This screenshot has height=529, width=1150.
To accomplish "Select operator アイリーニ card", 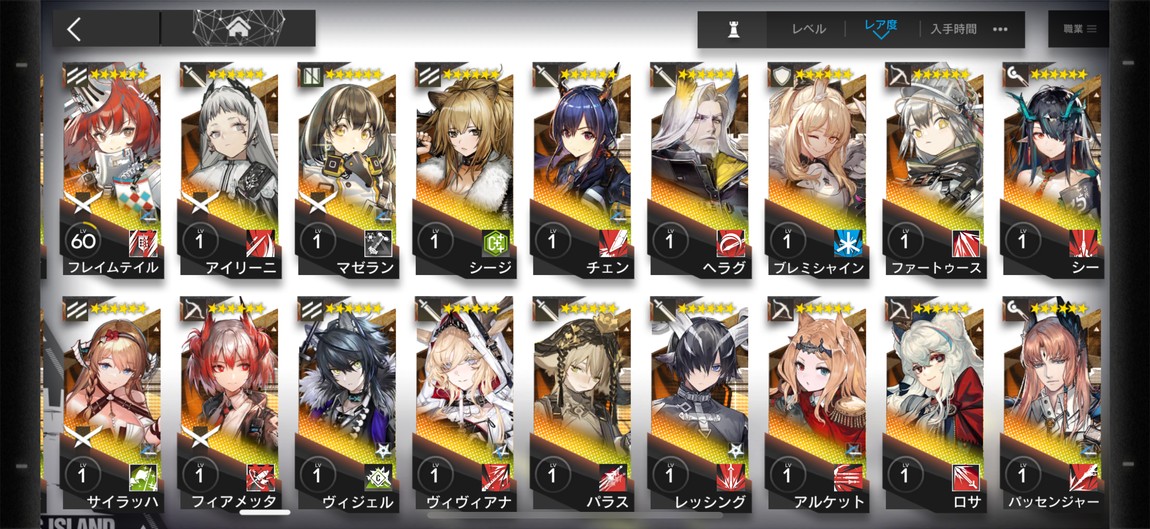I will 229,170.
